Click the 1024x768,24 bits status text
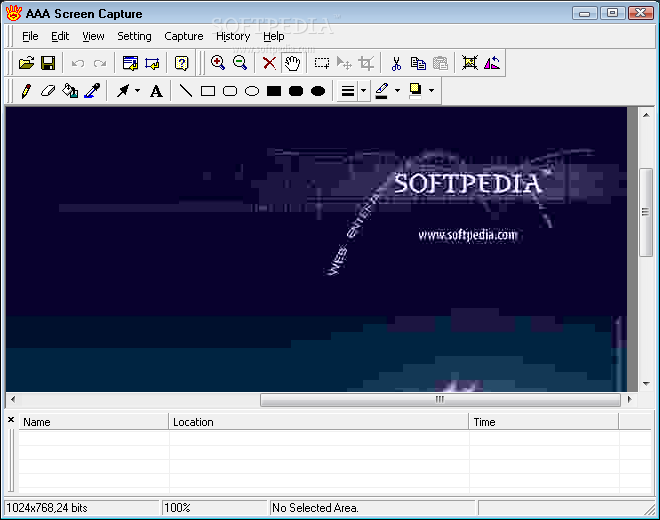The image size is (660, 520). [x=47, y=508]
